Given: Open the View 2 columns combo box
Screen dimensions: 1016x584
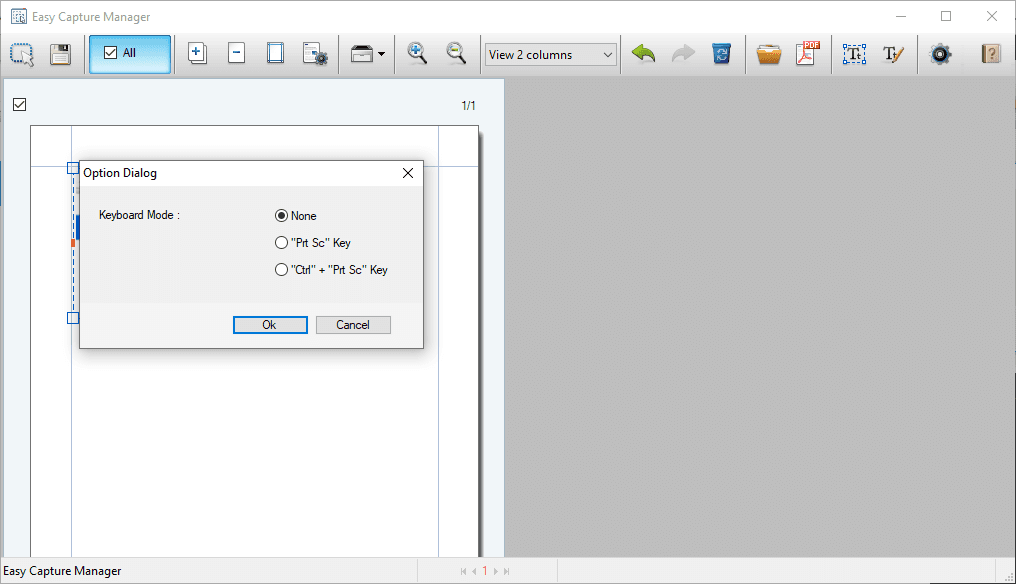Looking at the screenshot, I should pyautogui.click(x=551, y=54).
